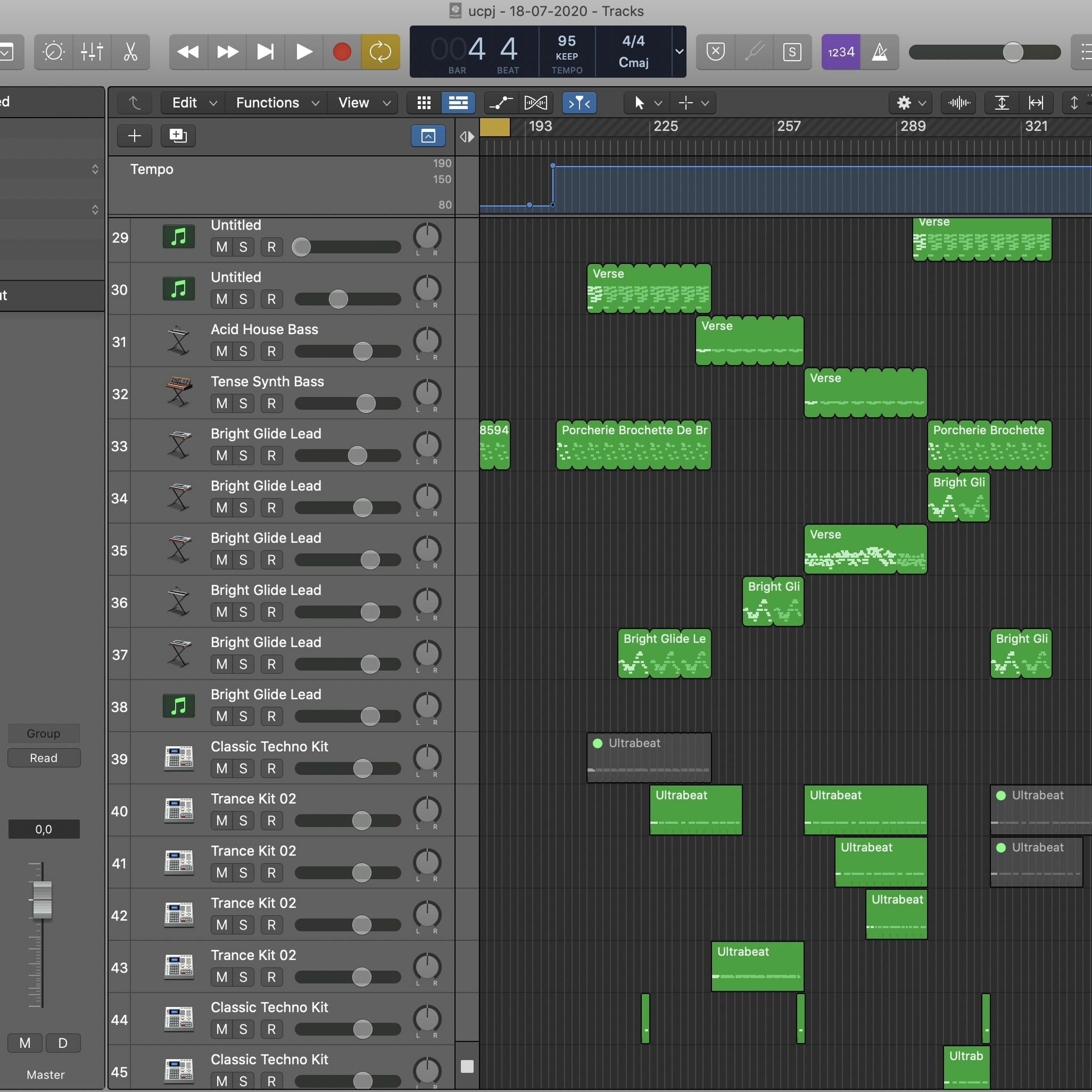The height and width of the screenshot is (1092, 1092).
Task: Select the muted Ultrabeat region on track 39
Action: tap(649, 758)
